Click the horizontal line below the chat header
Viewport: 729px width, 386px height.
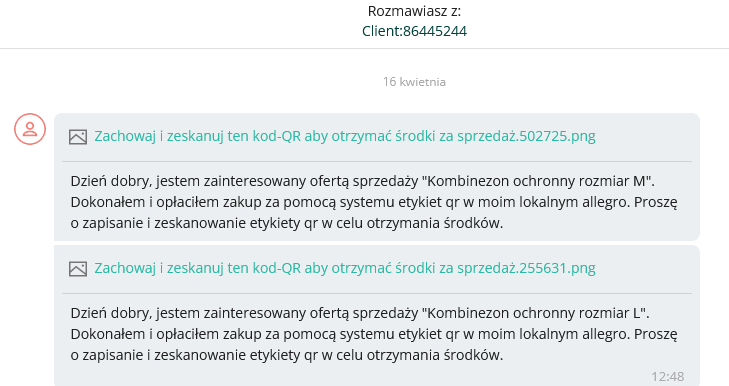pos(364,48)
